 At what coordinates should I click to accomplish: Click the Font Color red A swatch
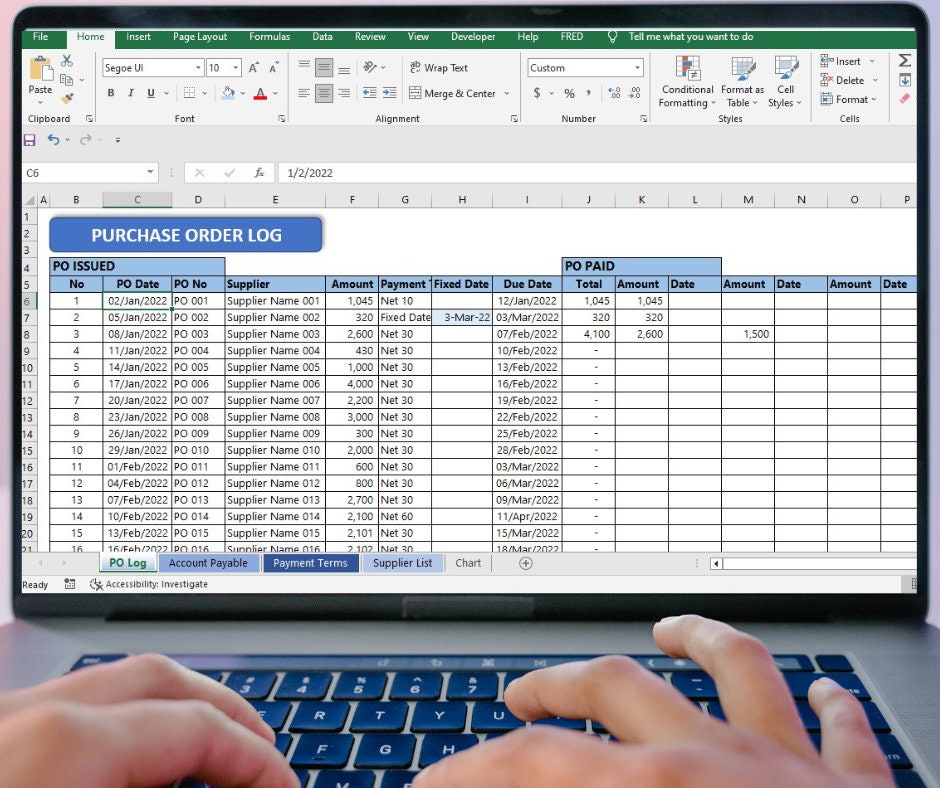[260, 94]
